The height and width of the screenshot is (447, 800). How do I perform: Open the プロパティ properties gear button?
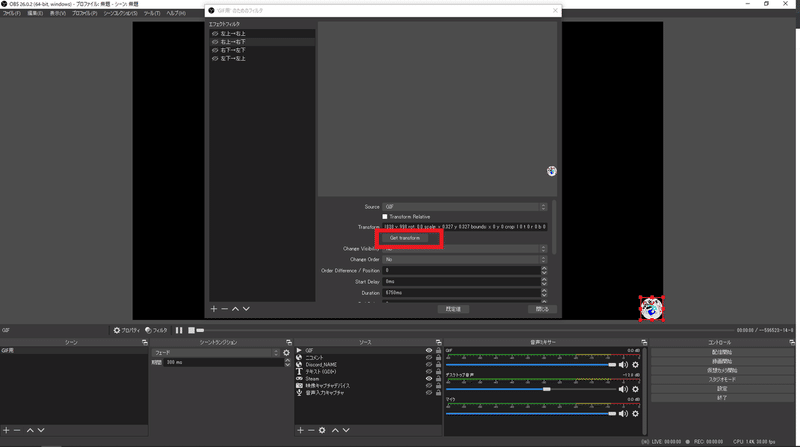127,330
